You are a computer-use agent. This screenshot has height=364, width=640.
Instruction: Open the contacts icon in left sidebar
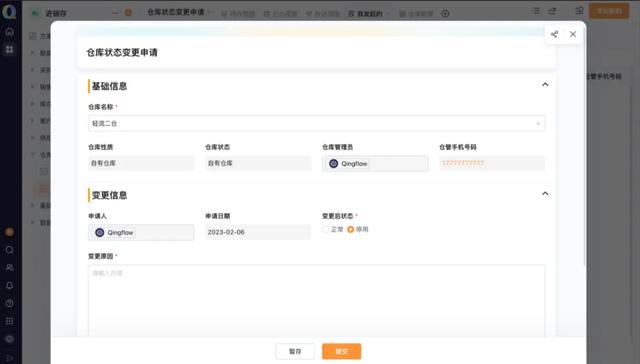pyautogui.click(x=9, y=268)
